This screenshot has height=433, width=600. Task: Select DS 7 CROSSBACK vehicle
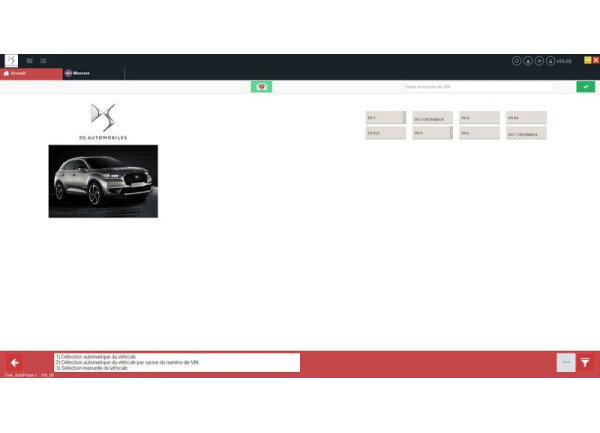pos(526,133)
